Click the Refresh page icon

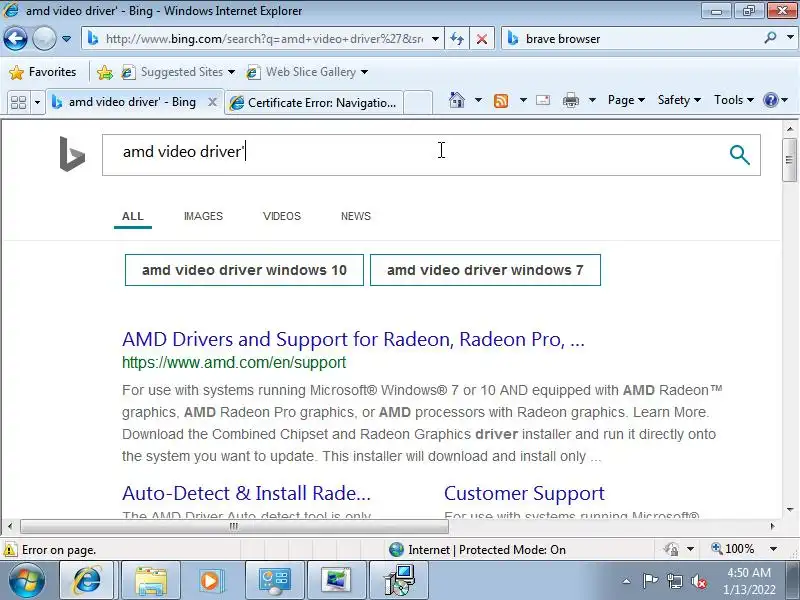(457, 39)
